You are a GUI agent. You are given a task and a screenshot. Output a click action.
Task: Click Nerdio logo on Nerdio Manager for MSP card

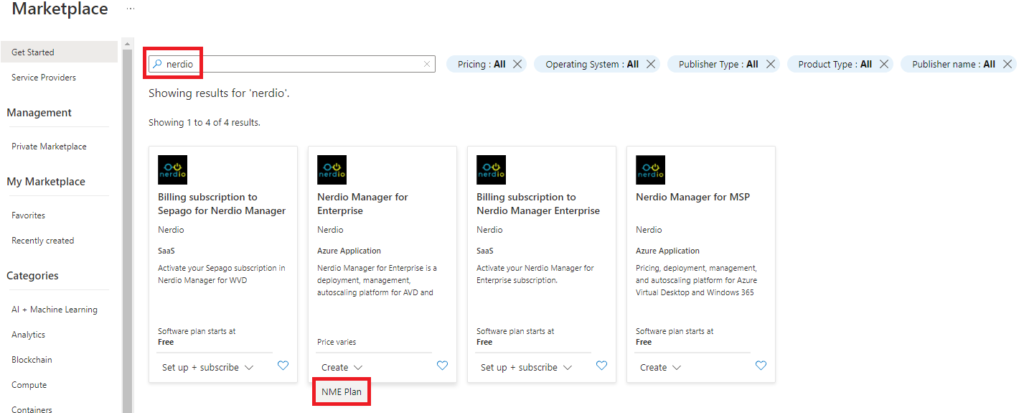650,170
